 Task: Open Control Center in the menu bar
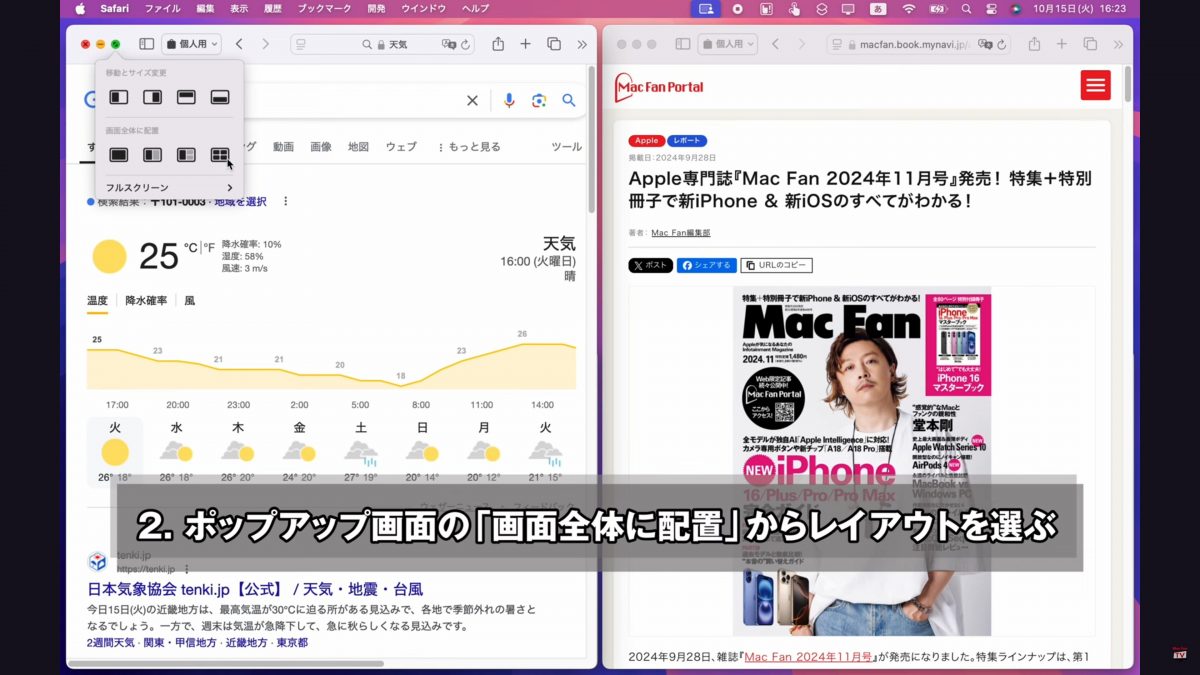point(990,9)
